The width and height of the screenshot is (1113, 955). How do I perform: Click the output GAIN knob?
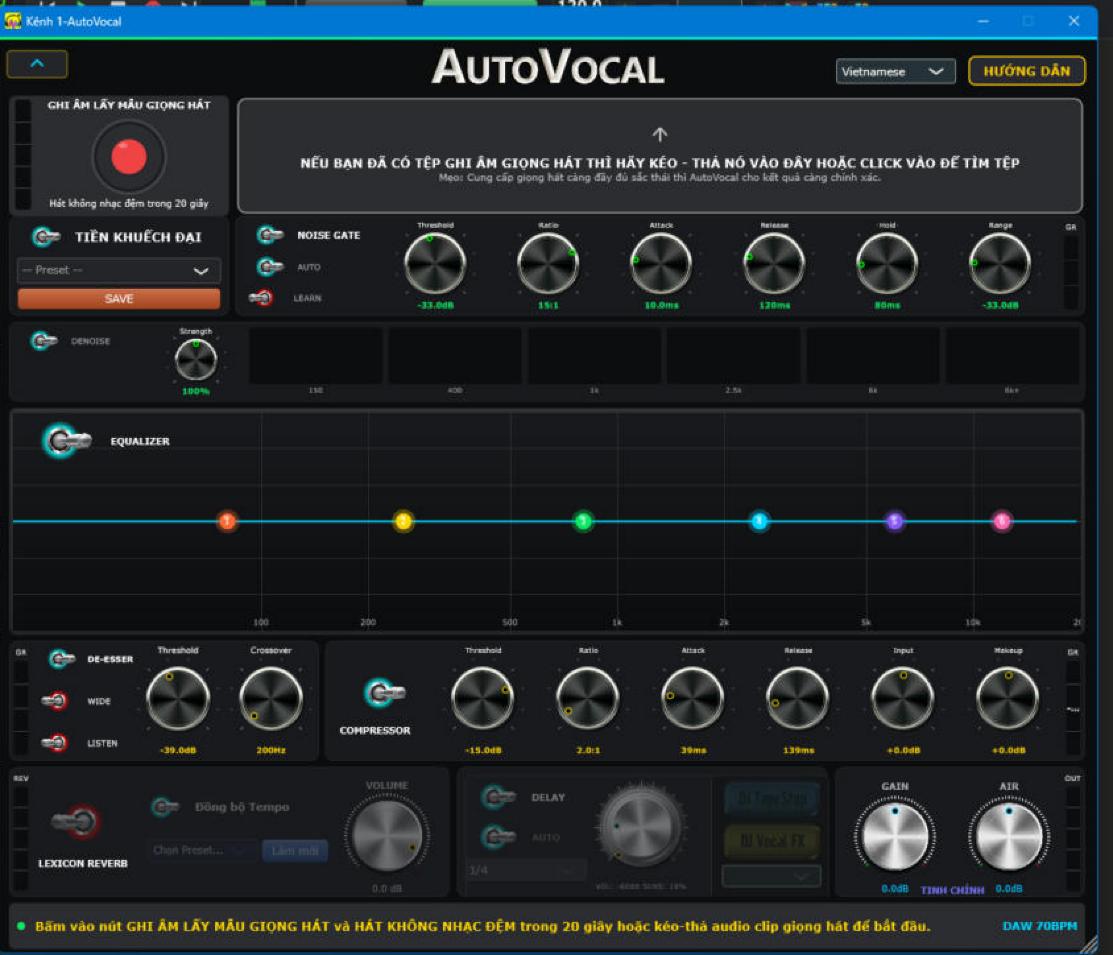point(894,838)
